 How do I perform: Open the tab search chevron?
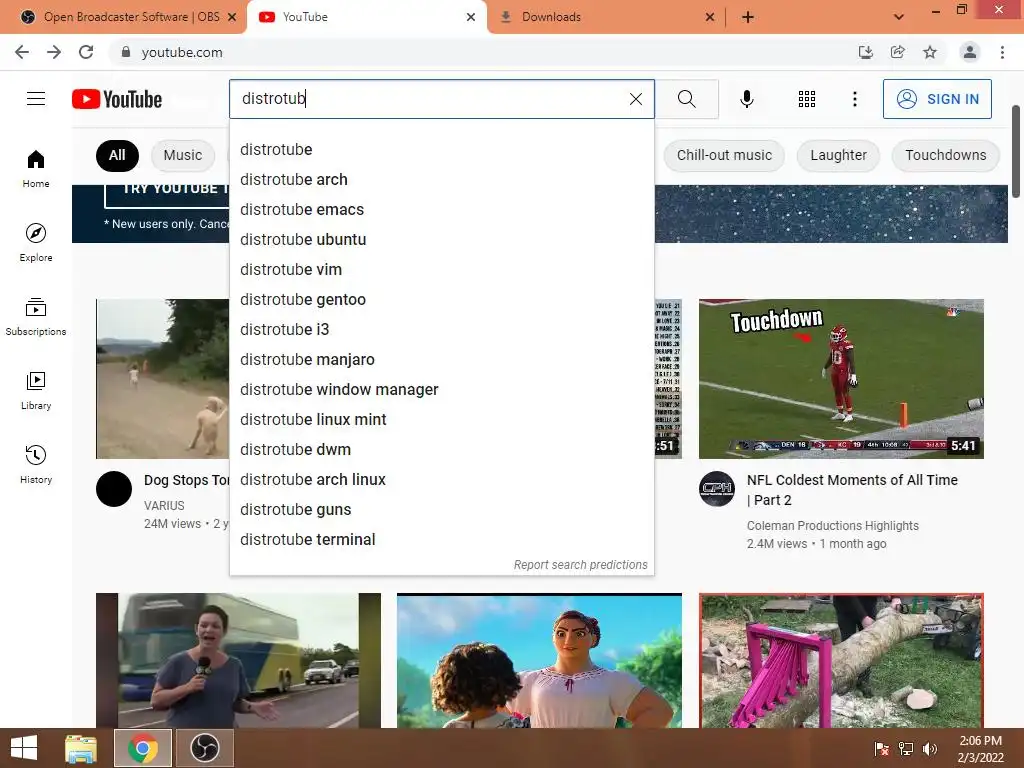(899, 17)
